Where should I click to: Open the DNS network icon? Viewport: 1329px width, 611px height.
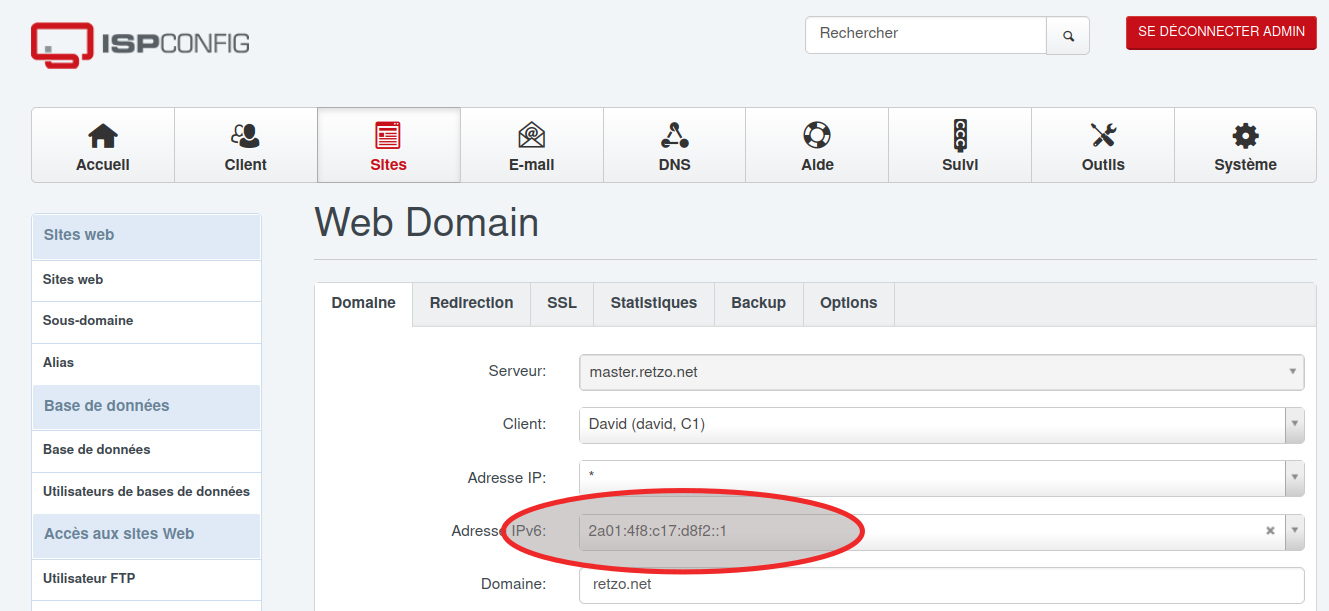pyautogui.click(x=674, y=136)
